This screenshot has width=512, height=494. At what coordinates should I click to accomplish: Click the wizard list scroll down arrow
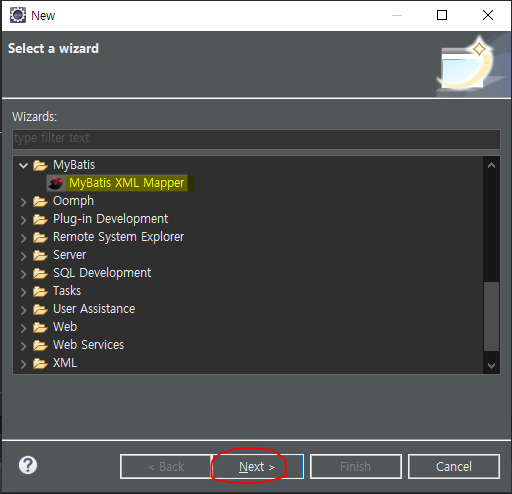(x=491, y=366)
